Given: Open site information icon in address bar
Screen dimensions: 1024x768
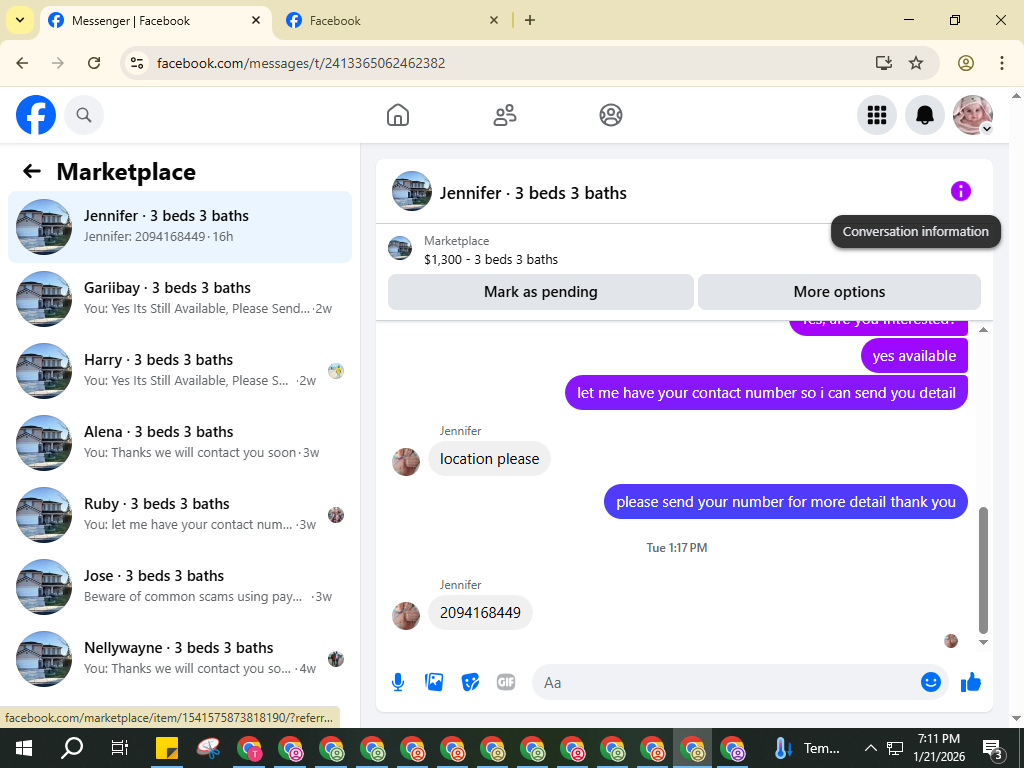Looking at the screenshot, I should click(x=136, y=63).
